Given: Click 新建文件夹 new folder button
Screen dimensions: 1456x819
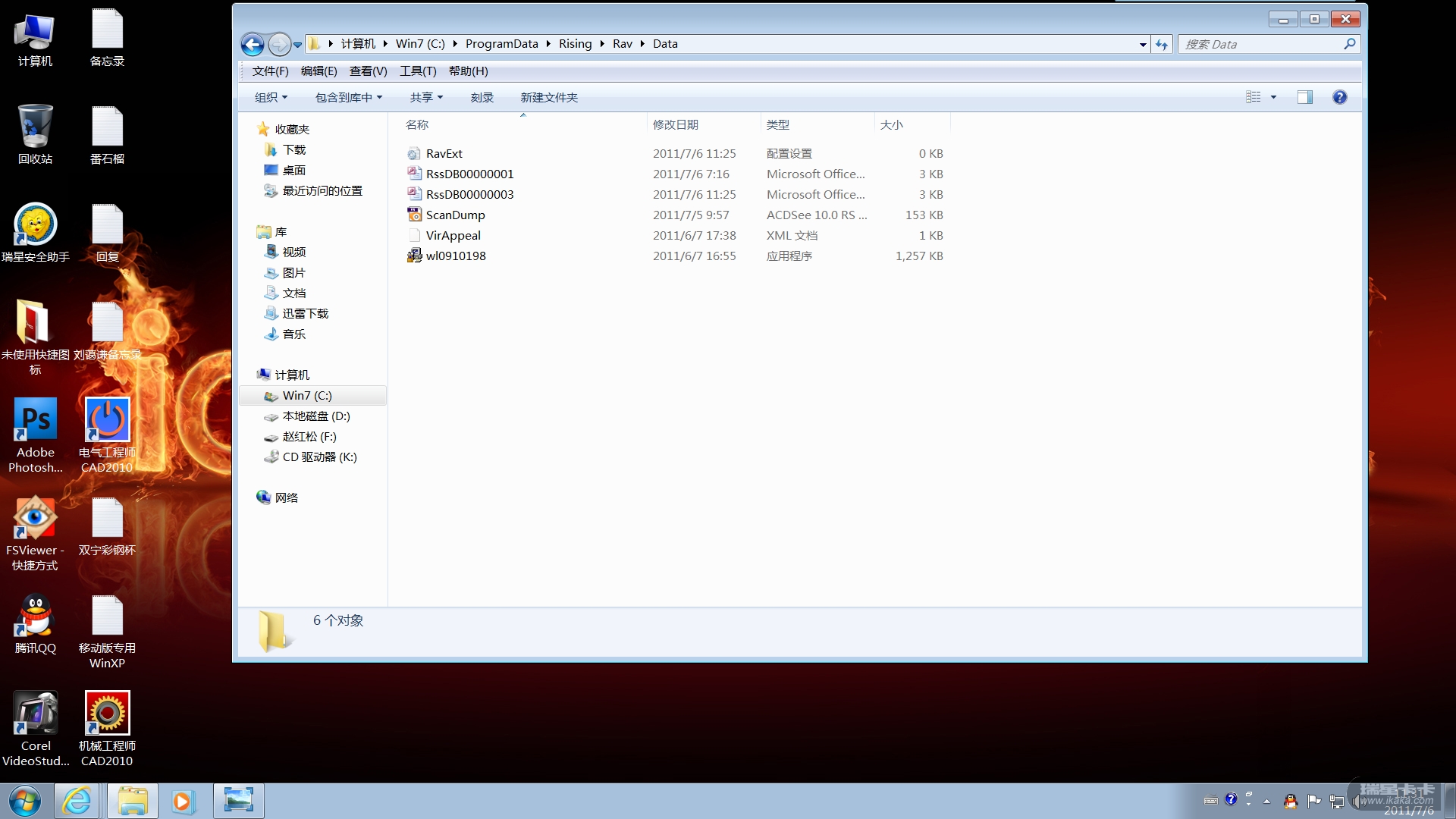Looking at the screenshot, I should click(549, 97).
